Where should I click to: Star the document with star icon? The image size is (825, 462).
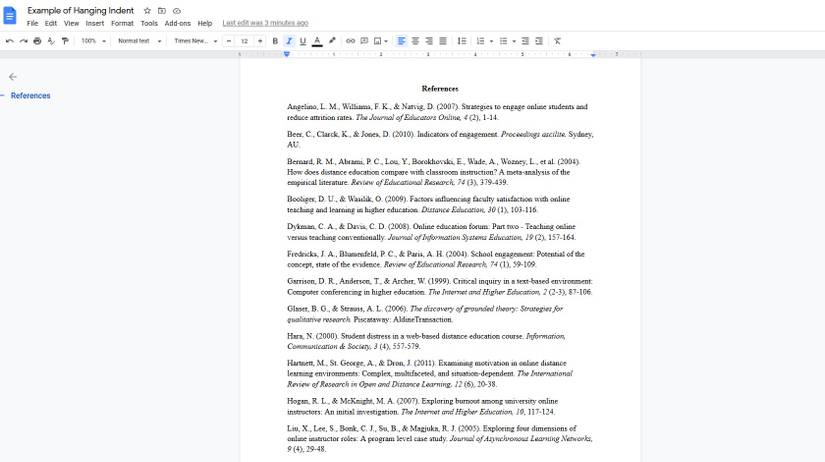pos(147,11)
